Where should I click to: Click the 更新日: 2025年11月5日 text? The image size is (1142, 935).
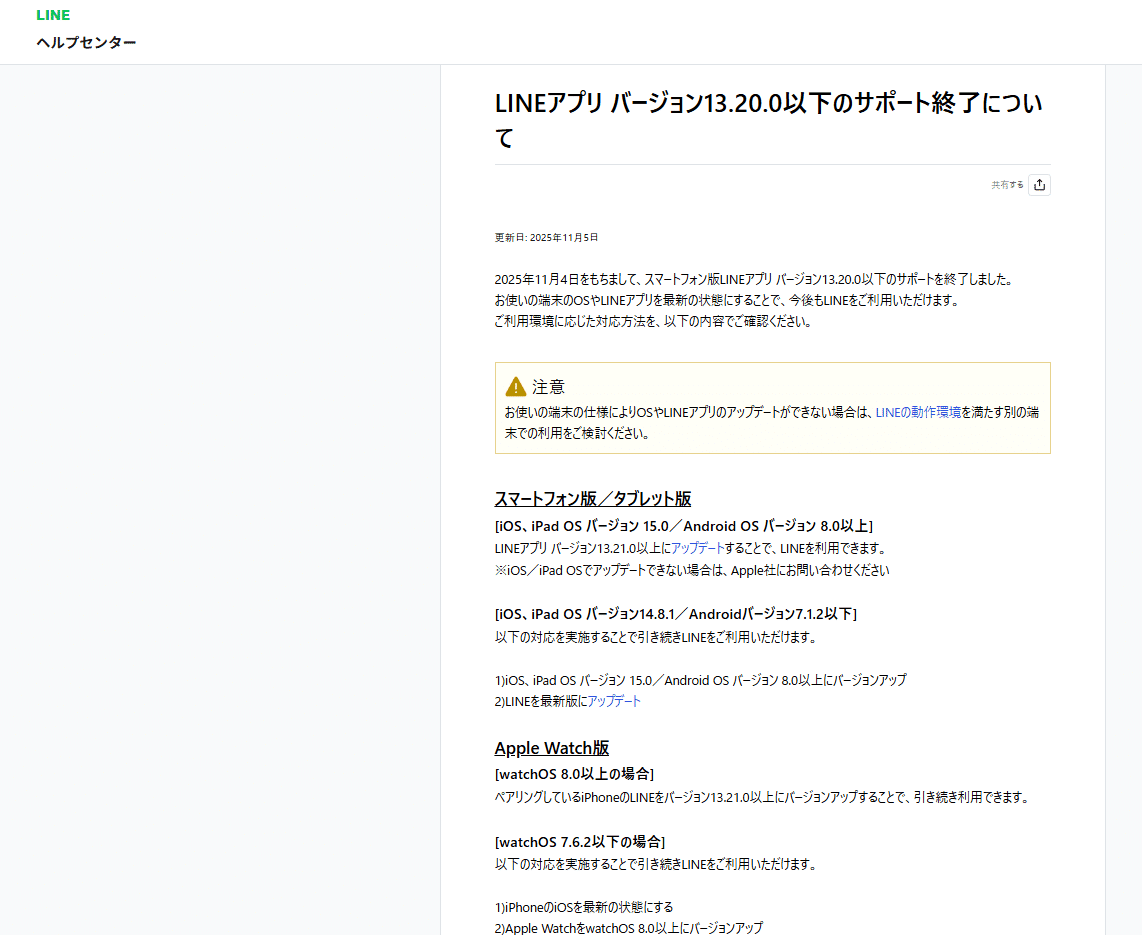click(546, 237)
